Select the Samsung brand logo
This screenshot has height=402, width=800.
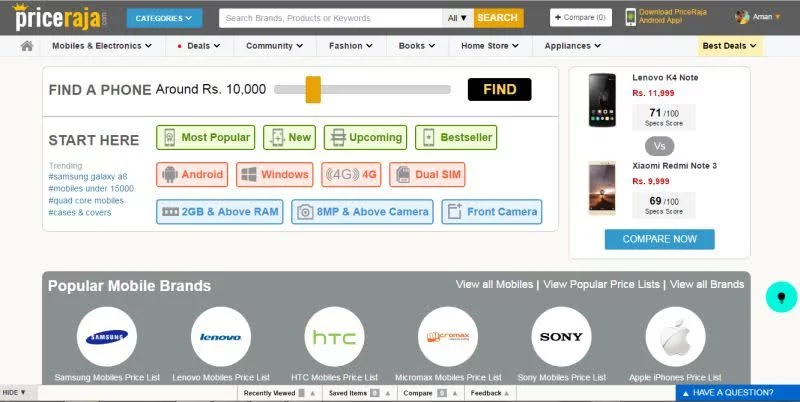click(x=107, y=337)
